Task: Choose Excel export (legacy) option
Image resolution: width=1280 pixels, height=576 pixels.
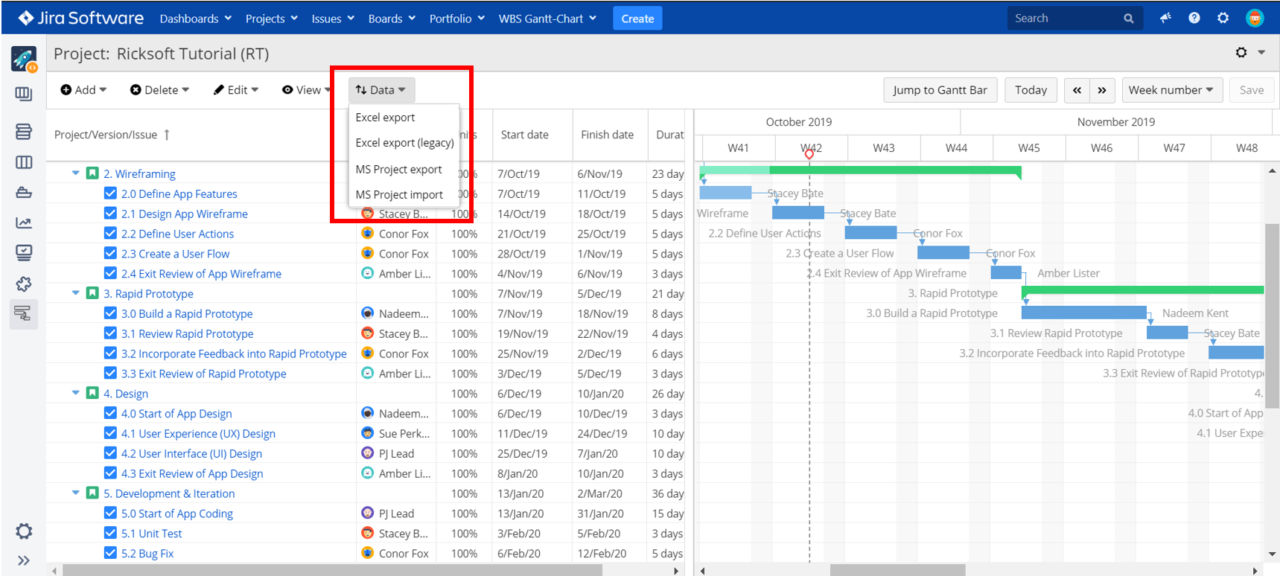Action: point(403,143)
